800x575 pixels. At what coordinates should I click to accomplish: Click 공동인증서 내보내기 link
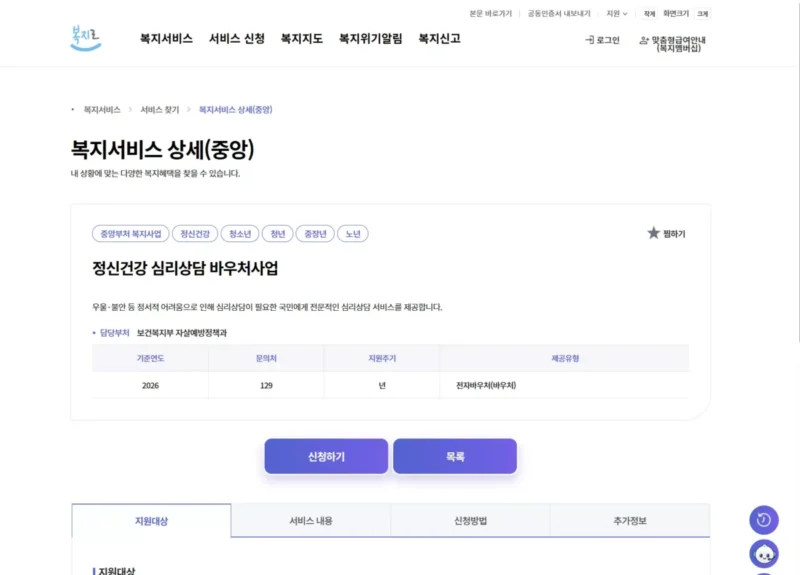pos(559,14)
